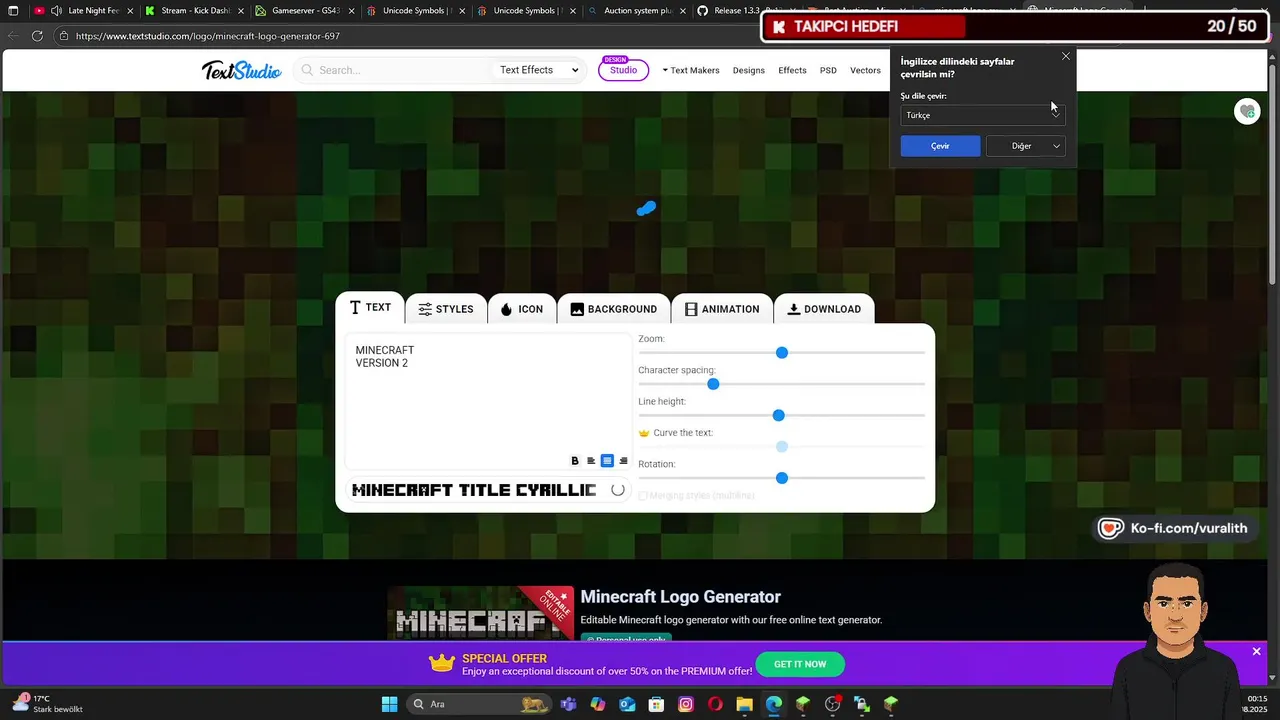1280x720 pixels.
Task: Open the ICON tab
Action: point(522,309)
